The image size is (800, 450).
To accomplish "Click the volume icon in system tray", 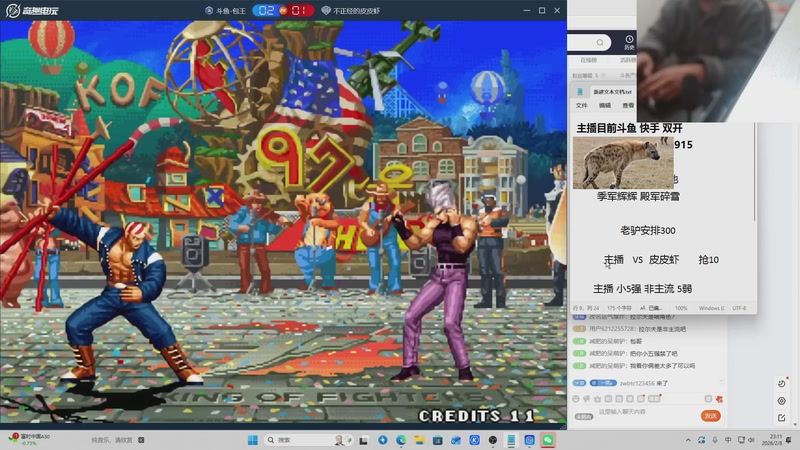I will click(751, 440).
